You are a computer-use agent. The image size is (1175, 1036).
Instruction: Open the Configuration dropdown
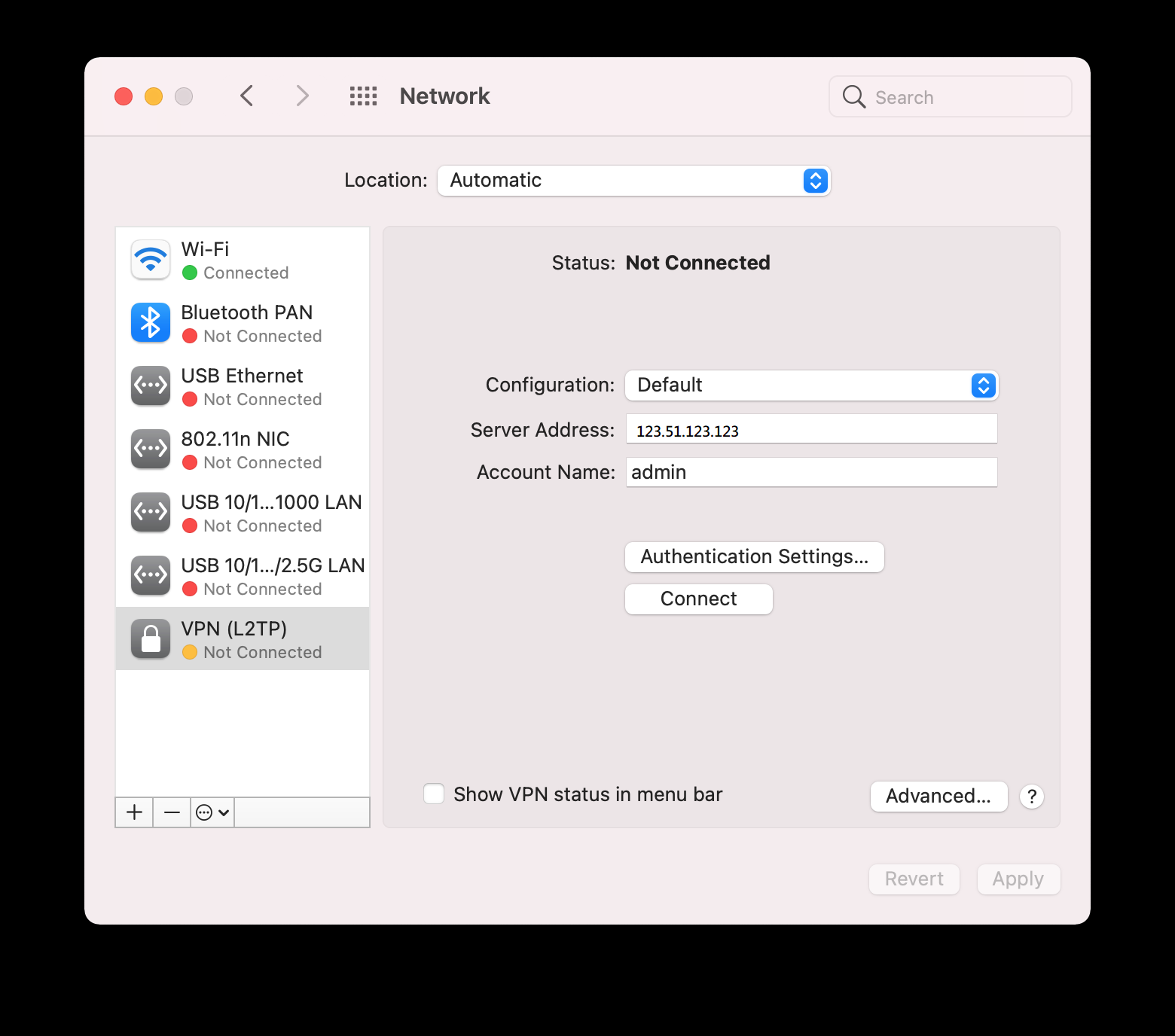tap(812, 385)
